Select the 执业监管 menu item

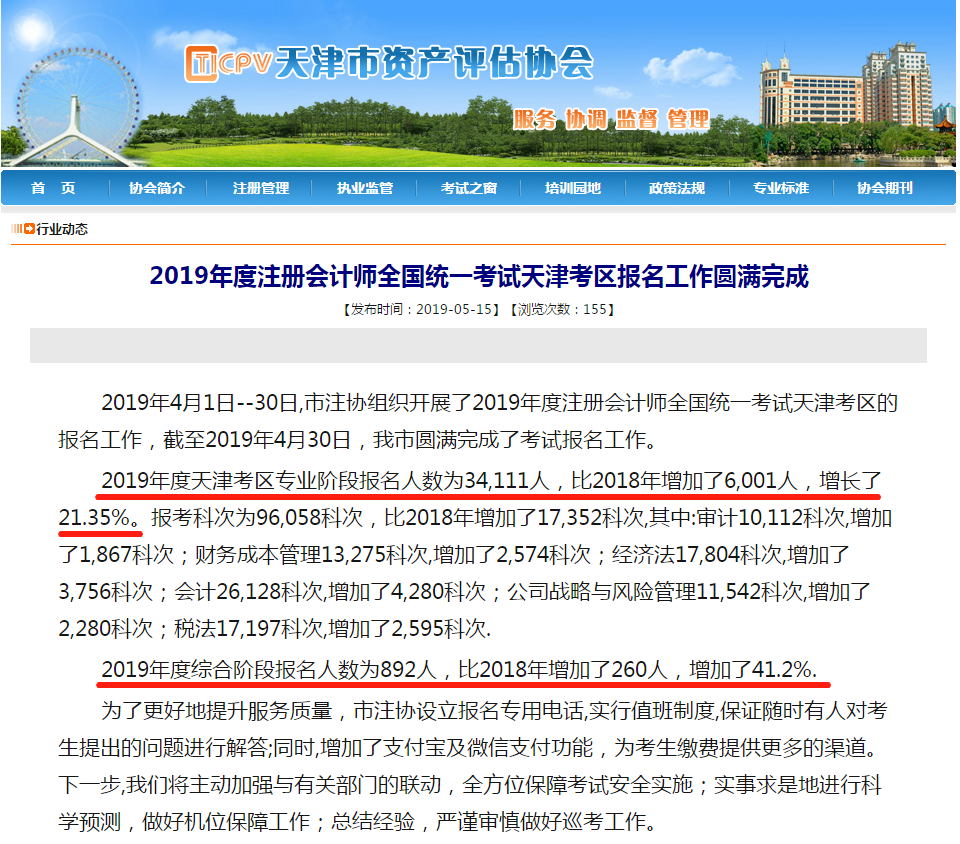coord(365,188)
